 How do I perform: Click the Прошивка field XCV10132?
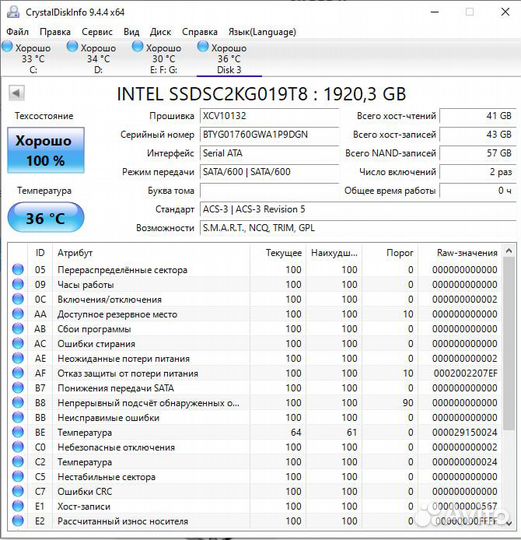click(x=269, y=116)
